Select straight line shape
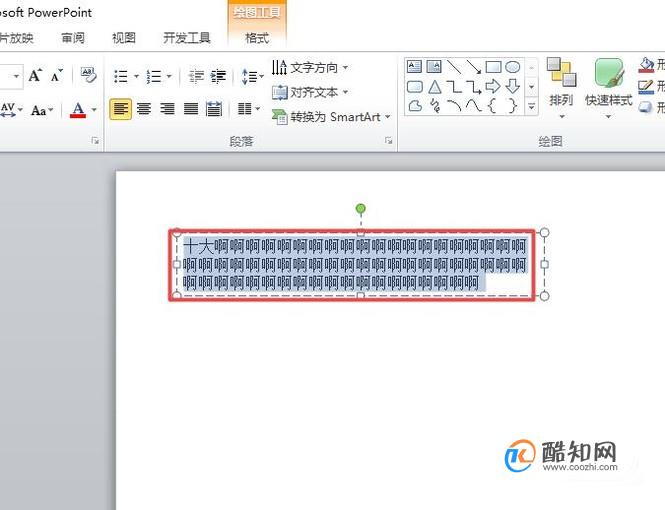The image size is (665, 510). pos(454,67)
